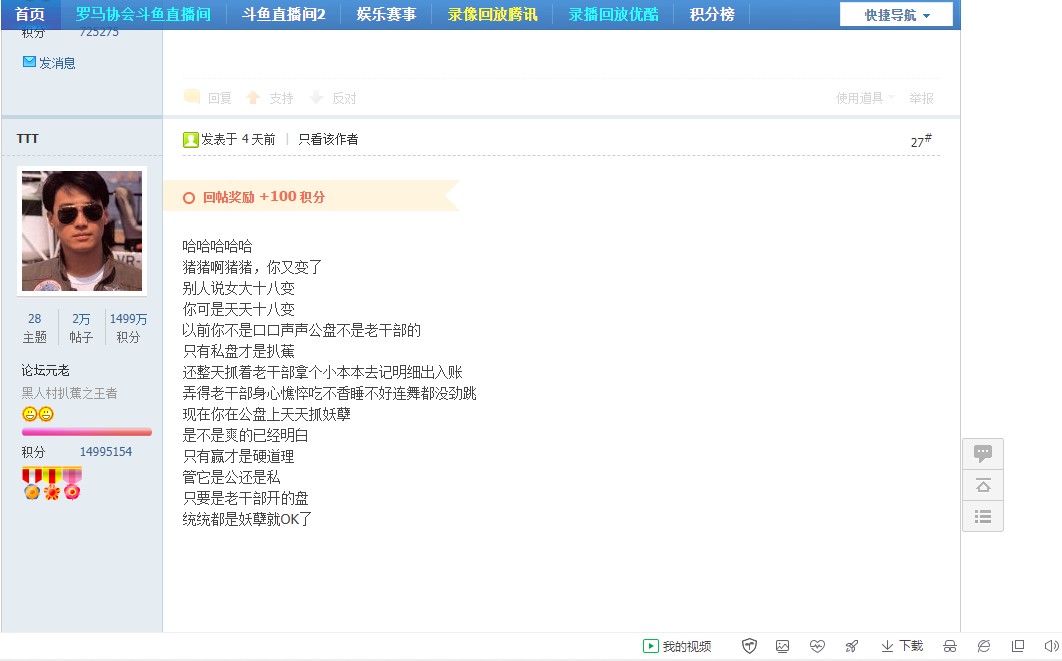Open the 使用道具 props dropdown
Image resolution: width=1062 pixels, height=661 pixels.
[862, 97]
